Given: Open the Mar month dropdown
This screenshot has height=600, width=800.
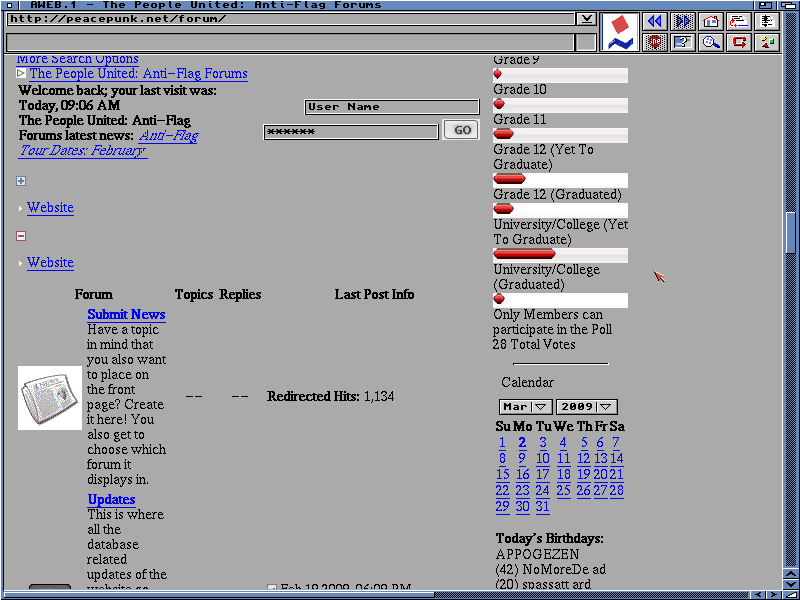Looking at the screenshot, I should pos(526,407).
